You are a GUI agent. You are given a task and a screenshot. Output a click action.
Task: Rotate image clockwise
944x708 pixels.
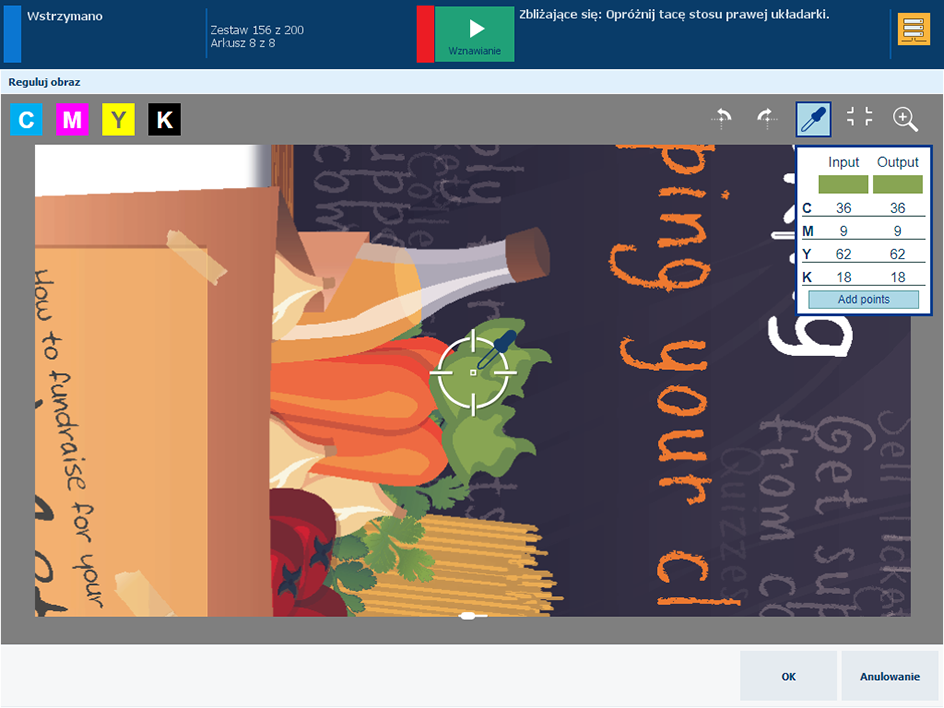766,118
